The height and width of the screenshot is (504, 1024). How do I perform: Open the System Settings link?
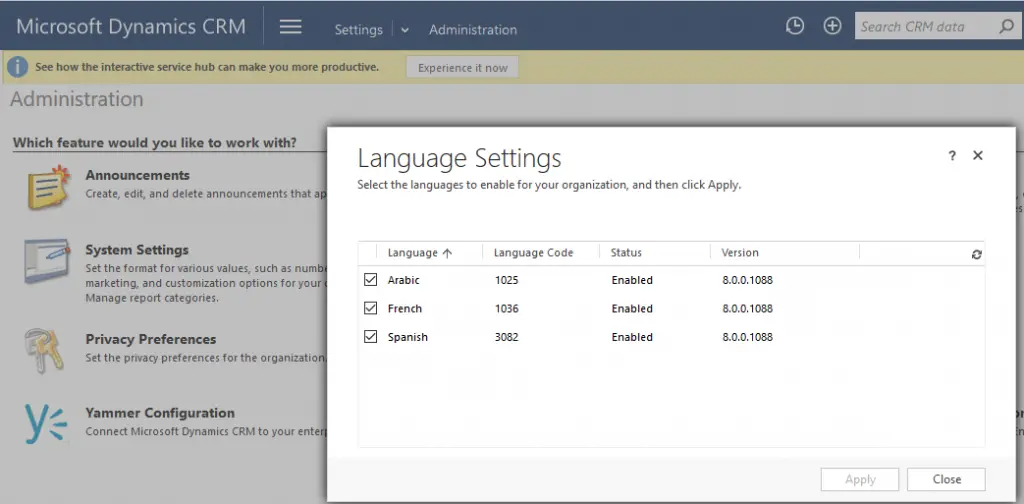tap(136, 249)
